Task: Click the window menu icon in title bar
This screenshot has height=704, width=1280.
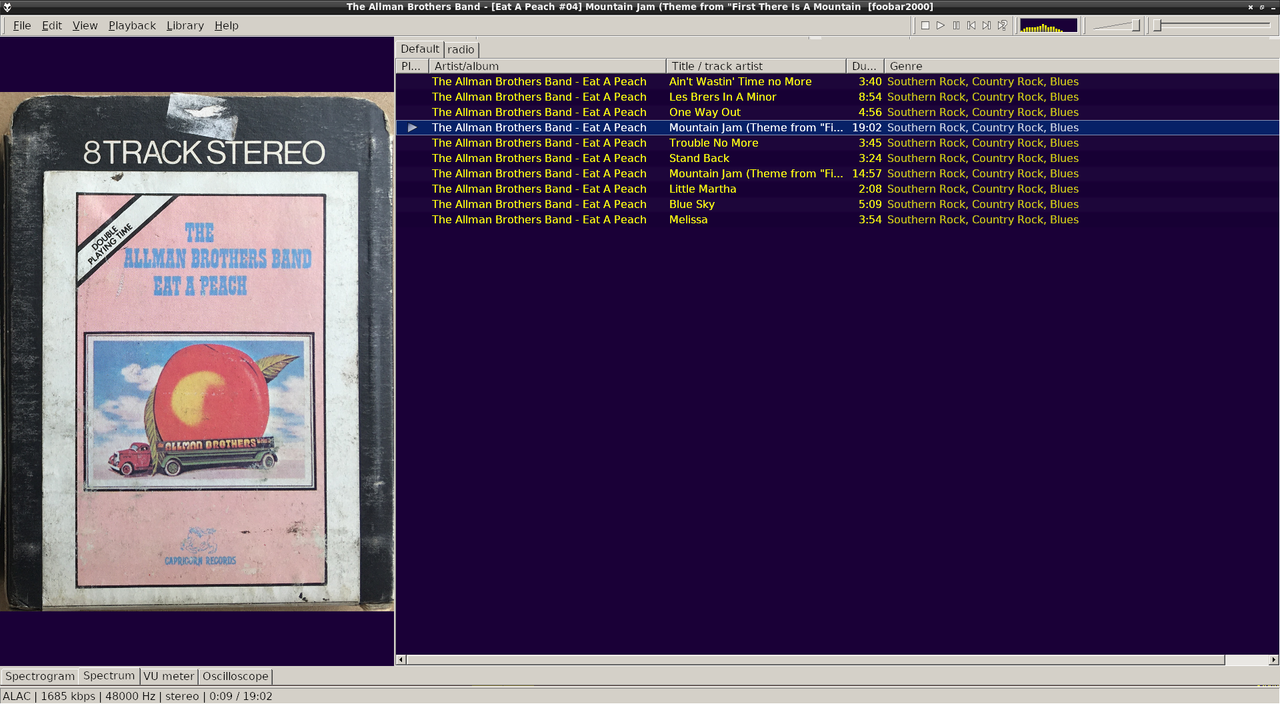Action: (7, 7)
